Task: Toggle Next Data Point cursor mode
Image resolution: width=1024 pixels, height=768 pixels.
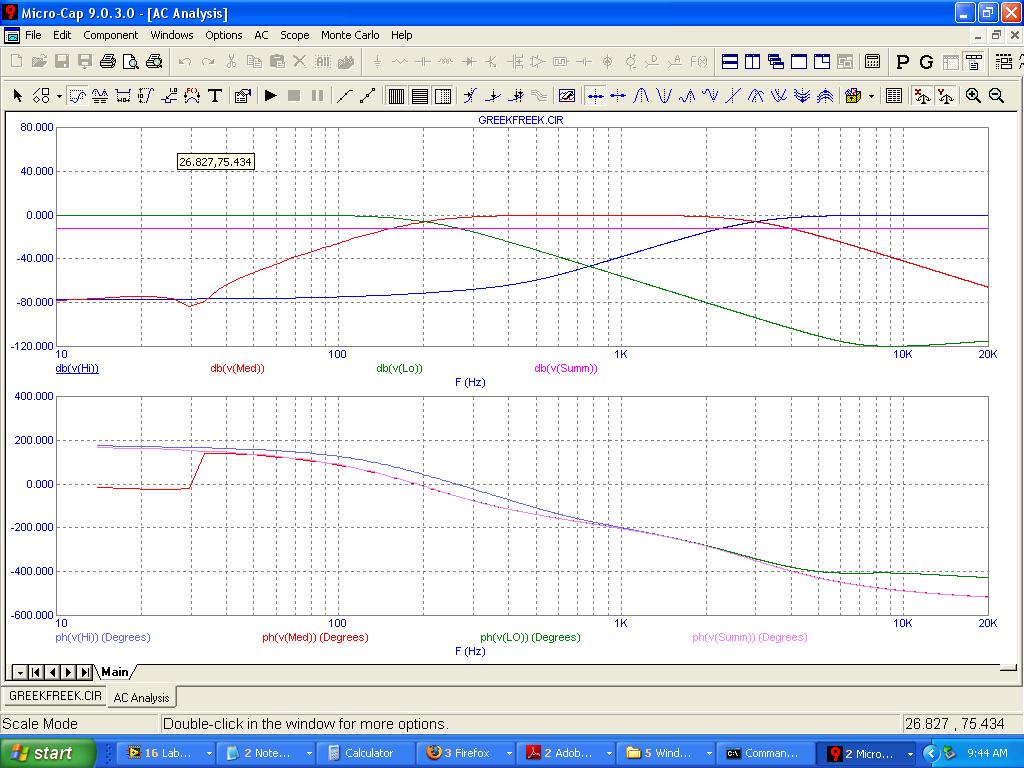Action: pos(594,96)
